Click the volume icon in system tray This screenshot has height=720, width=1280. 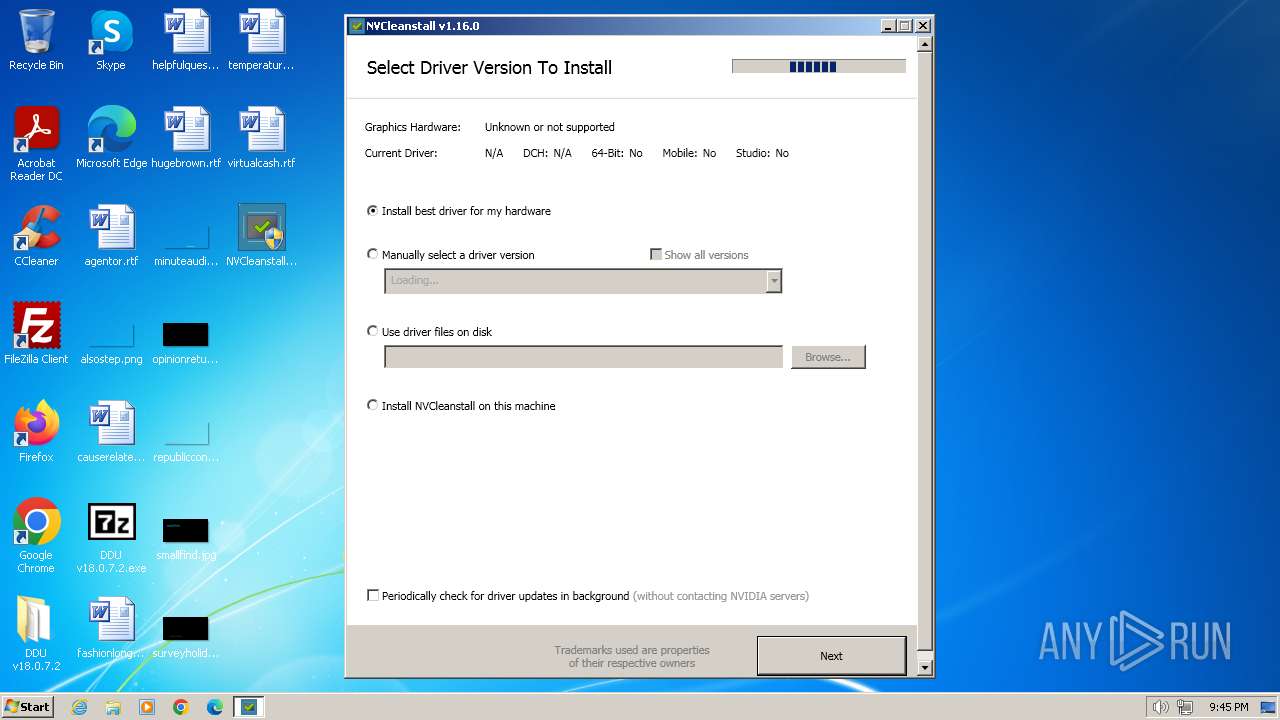pyautogui.click(x=1160, y=707)
